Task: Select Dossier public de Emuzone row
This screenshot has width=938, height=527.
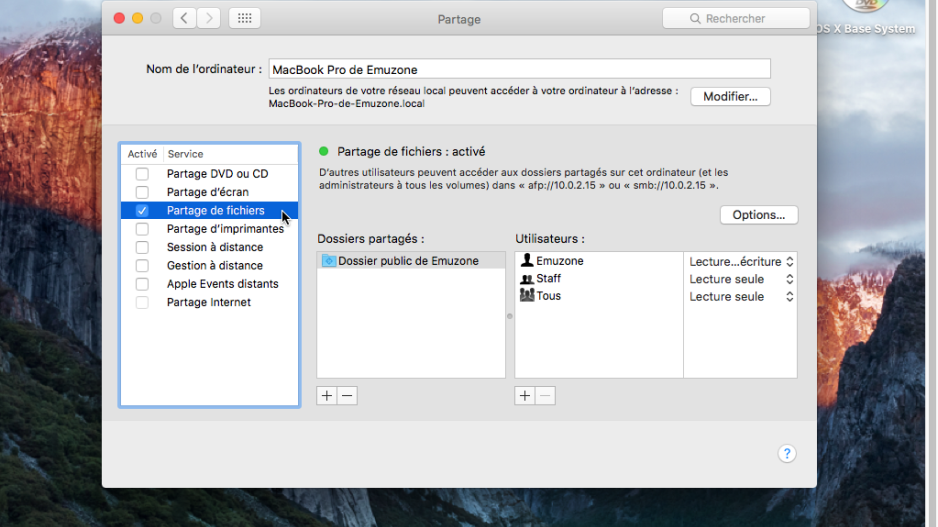Action: [411, 261]
